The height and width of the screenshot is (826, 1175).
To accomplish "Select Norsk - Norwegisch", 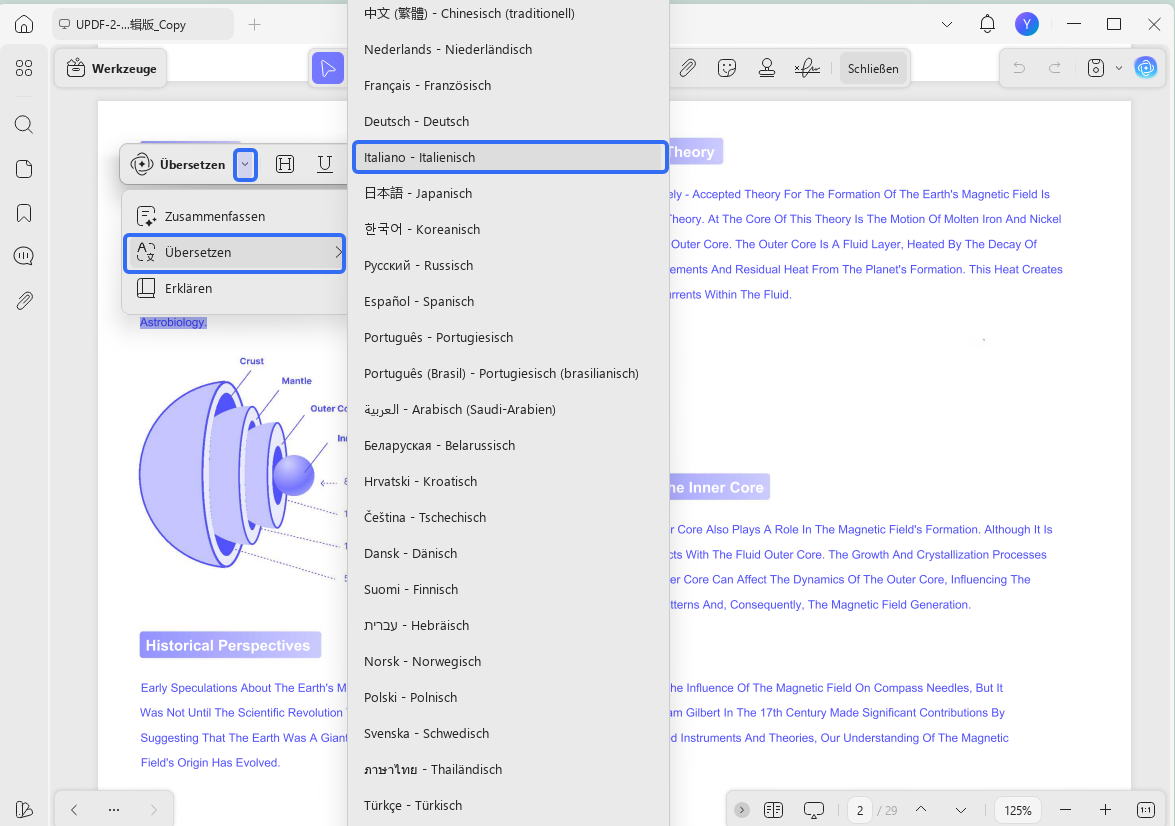I will 509,661.
